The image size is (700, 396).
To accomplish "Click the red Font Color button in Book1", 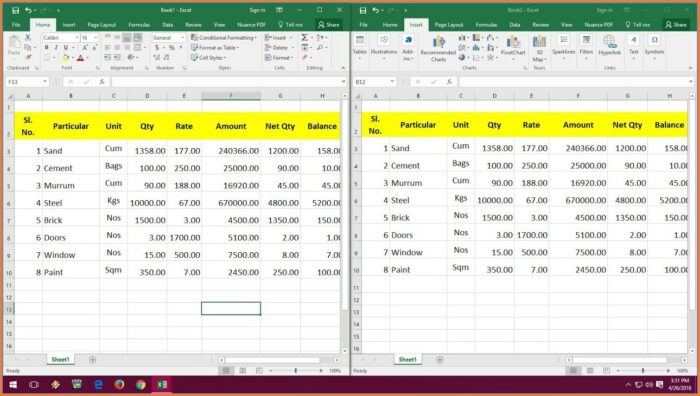I will click(80, 58).
